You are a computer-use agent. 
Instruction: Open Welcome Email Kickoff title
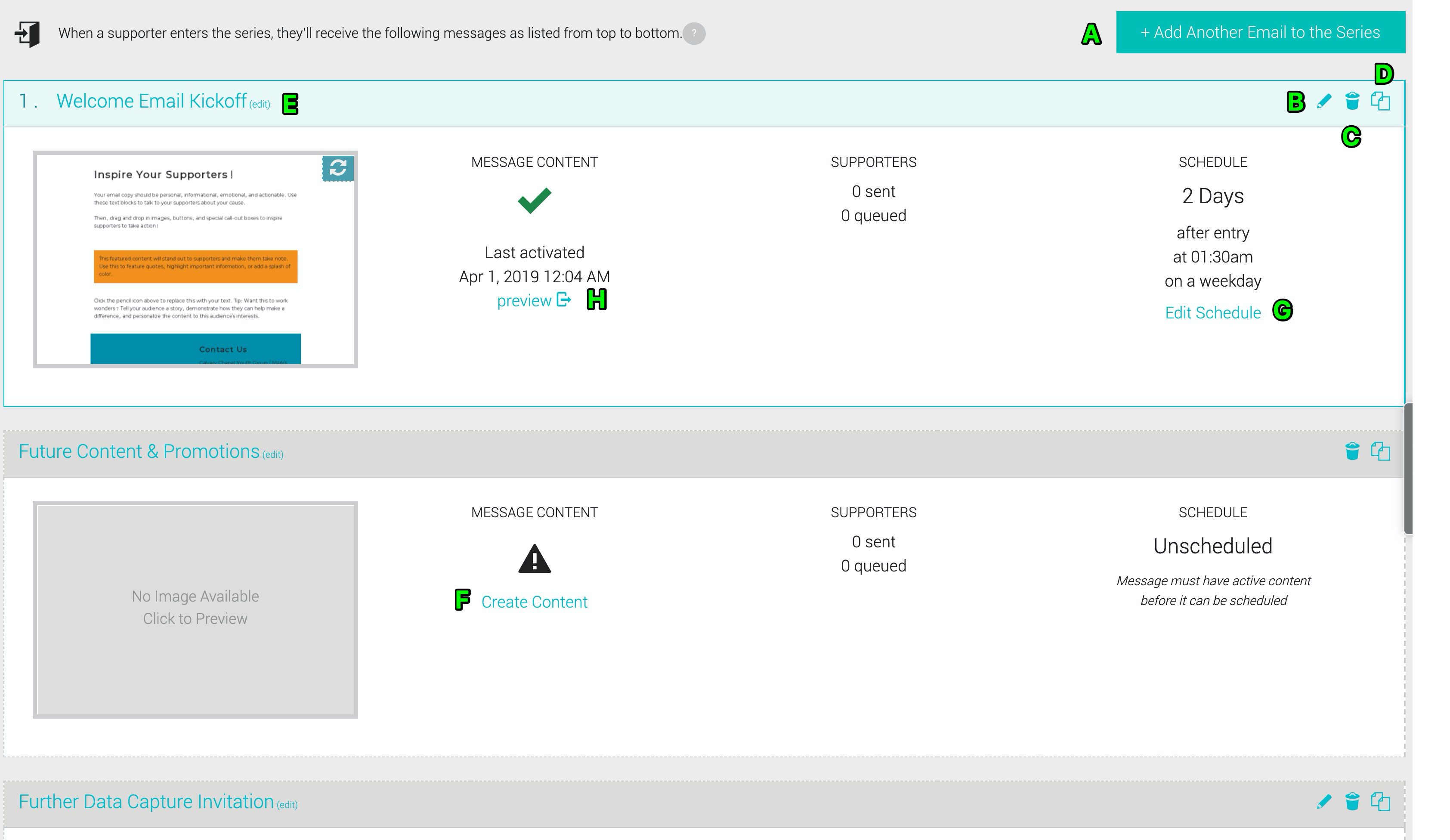coord(151,101)
